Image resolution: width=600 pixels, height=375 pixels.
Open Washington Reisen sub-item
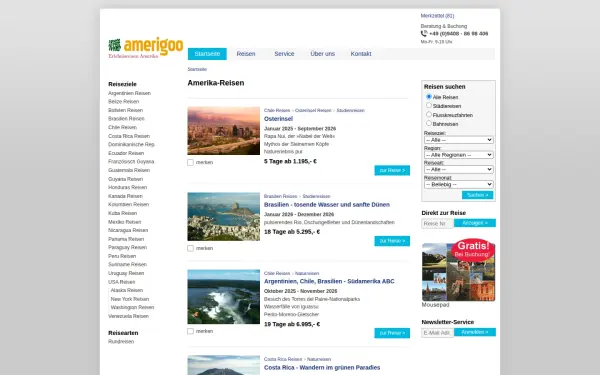(132, 308)
